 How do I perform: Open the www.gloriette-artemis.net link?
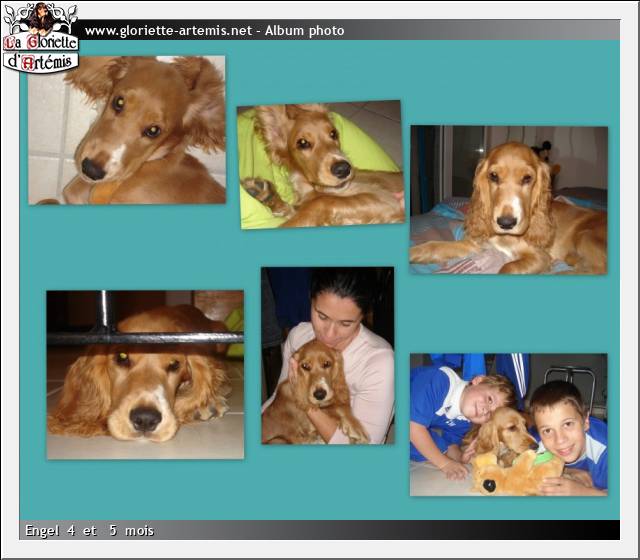click(168, 31)
